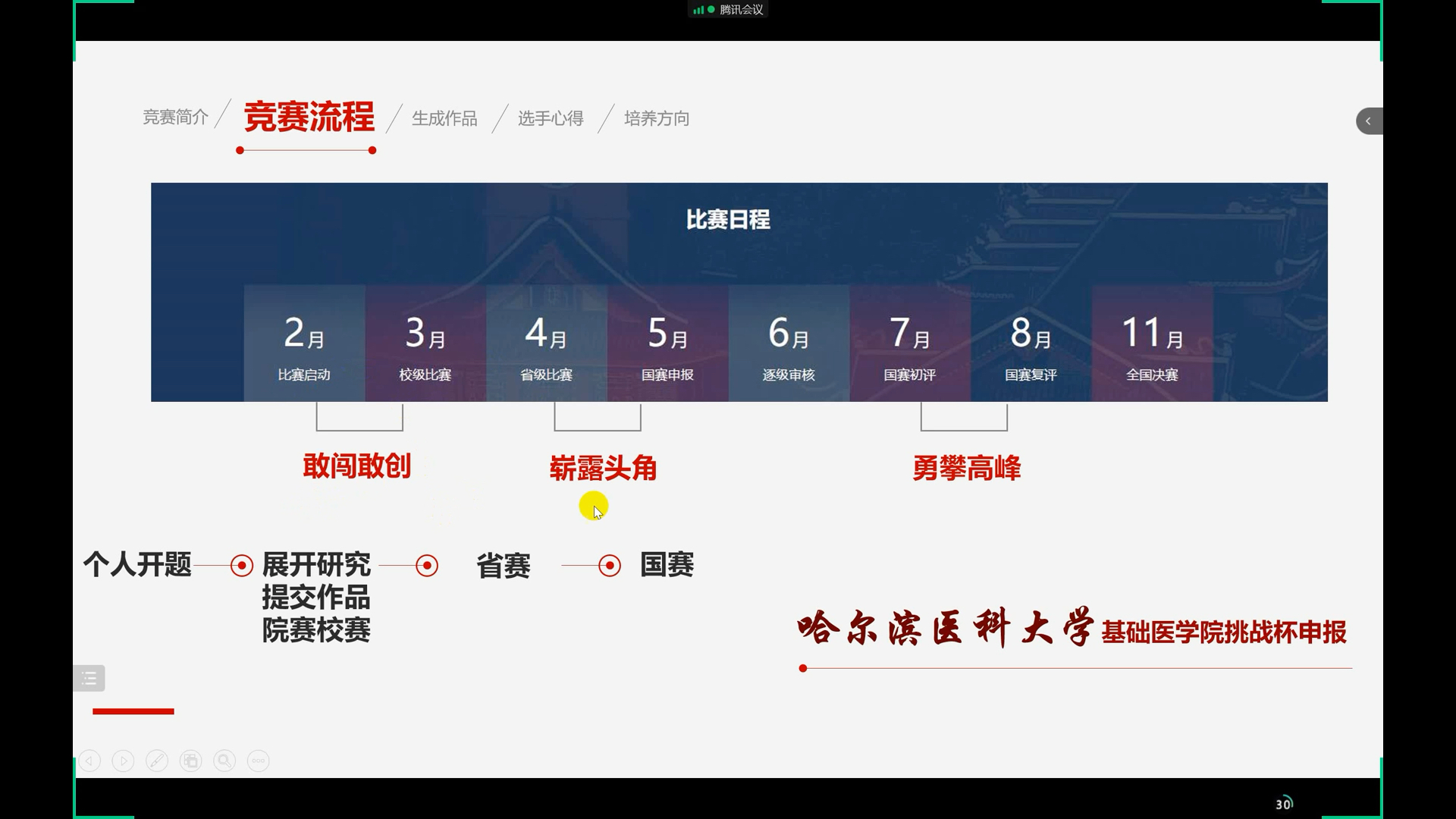Click the 2月 比赛启动 tile
1456x819 pixels.
coord(304,344)
